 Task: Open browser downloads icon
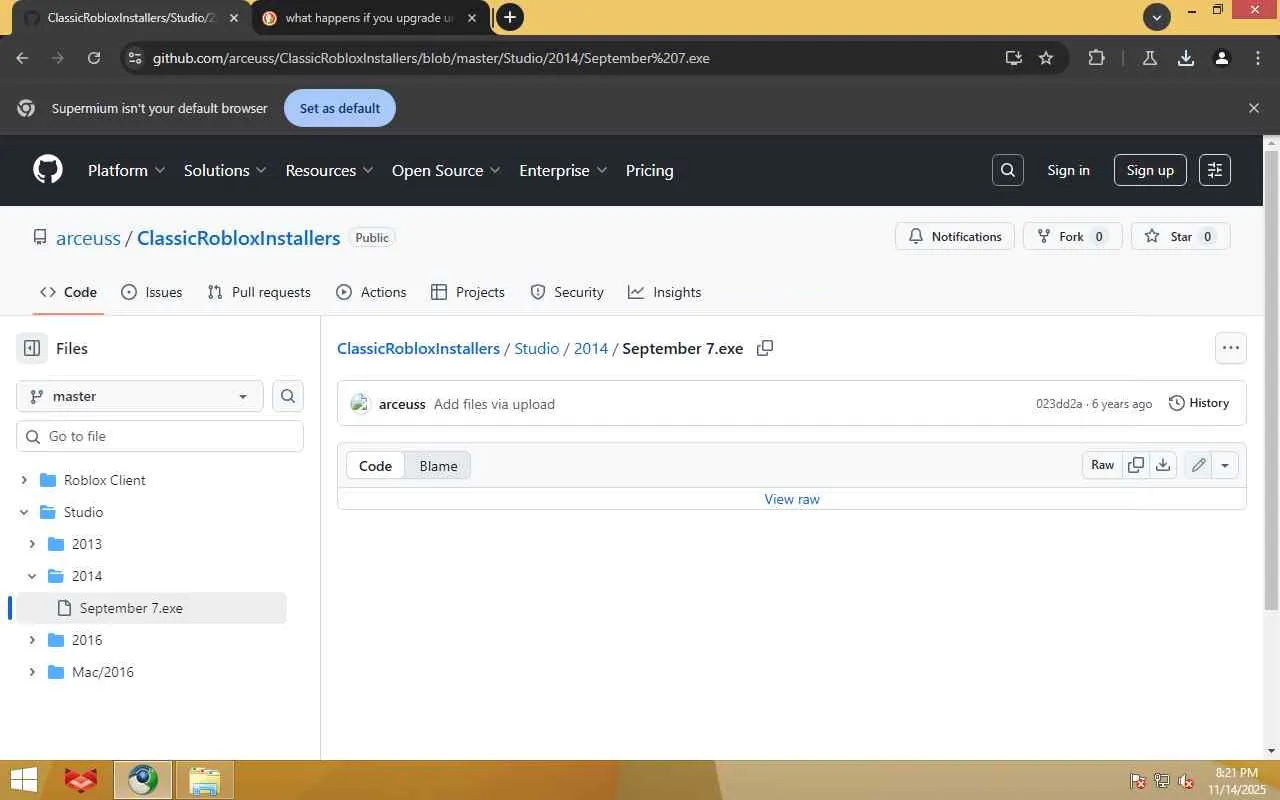[x=1186, y=58]
